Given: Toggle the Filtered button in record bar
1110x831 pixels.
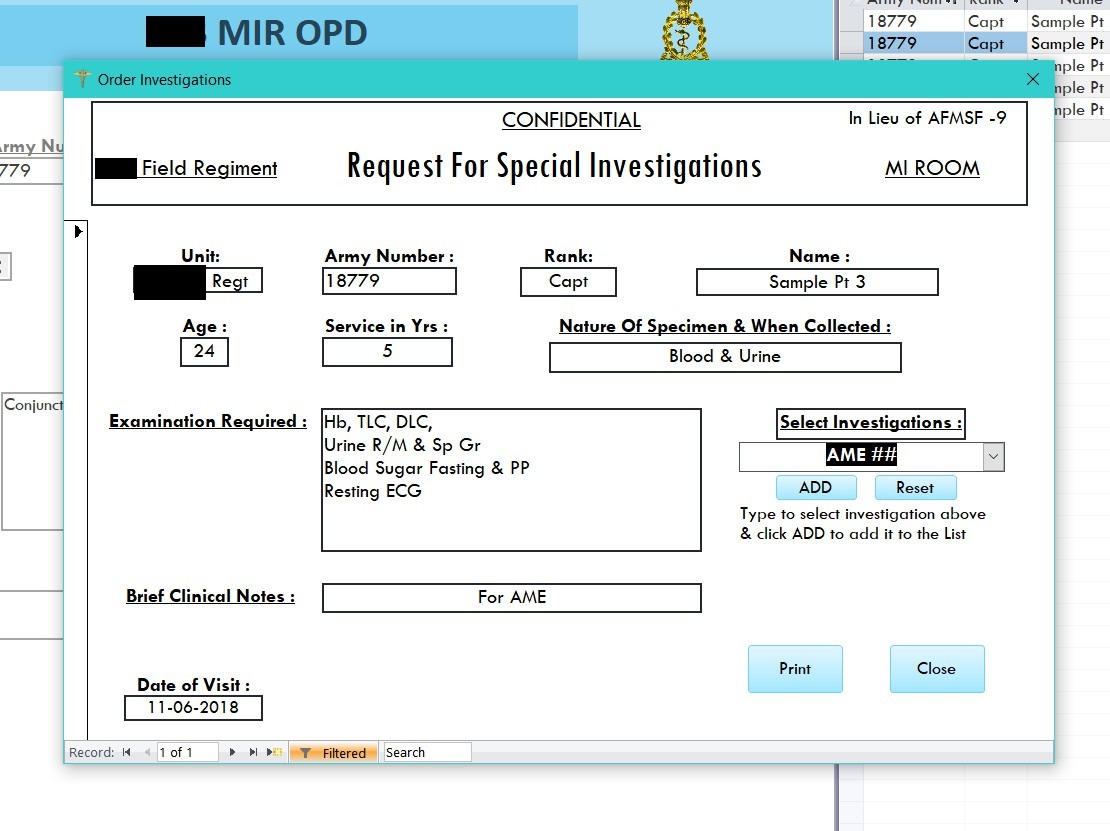Looking at the screenshot, I should [x=334, y=753].
